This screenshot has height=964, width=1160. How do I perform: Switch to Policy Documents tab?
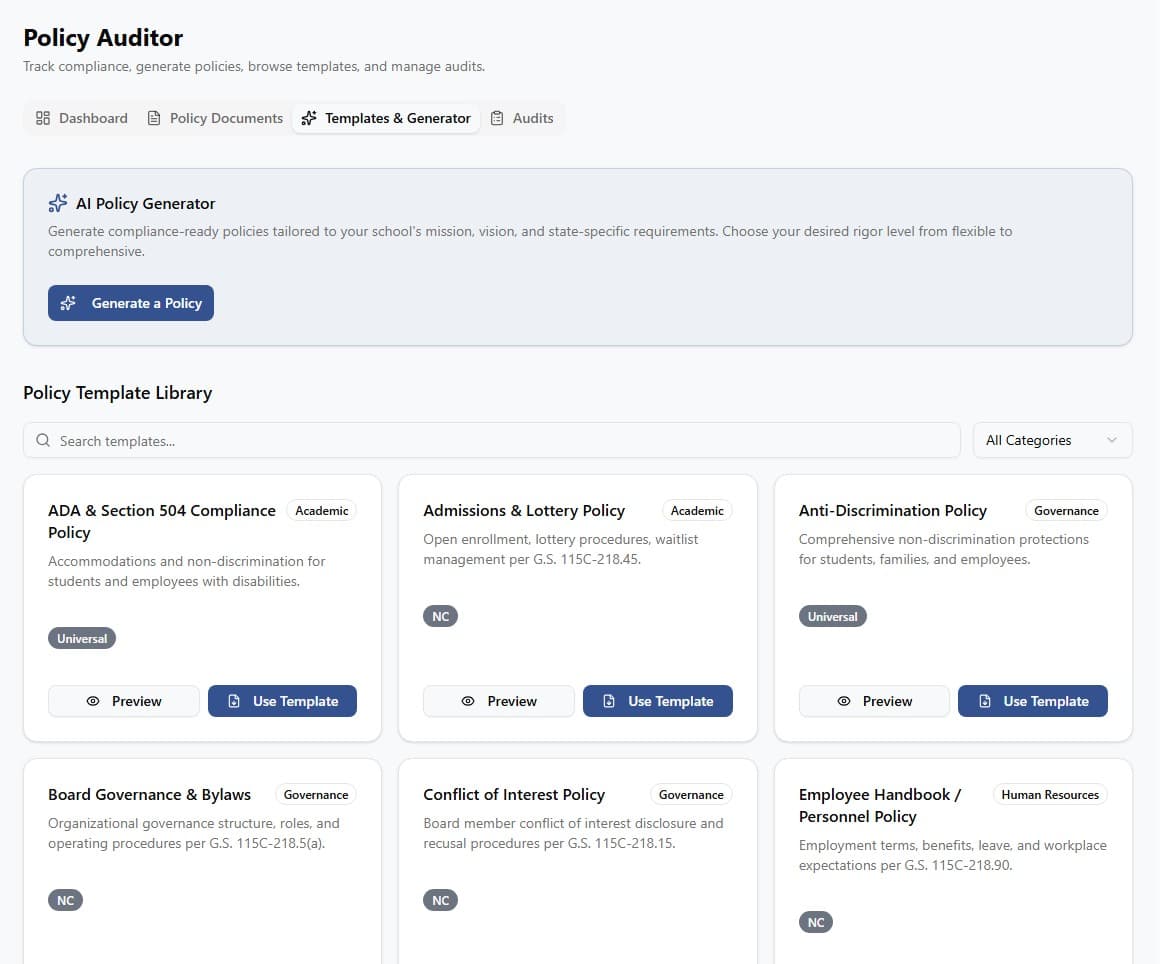point(215,118)
